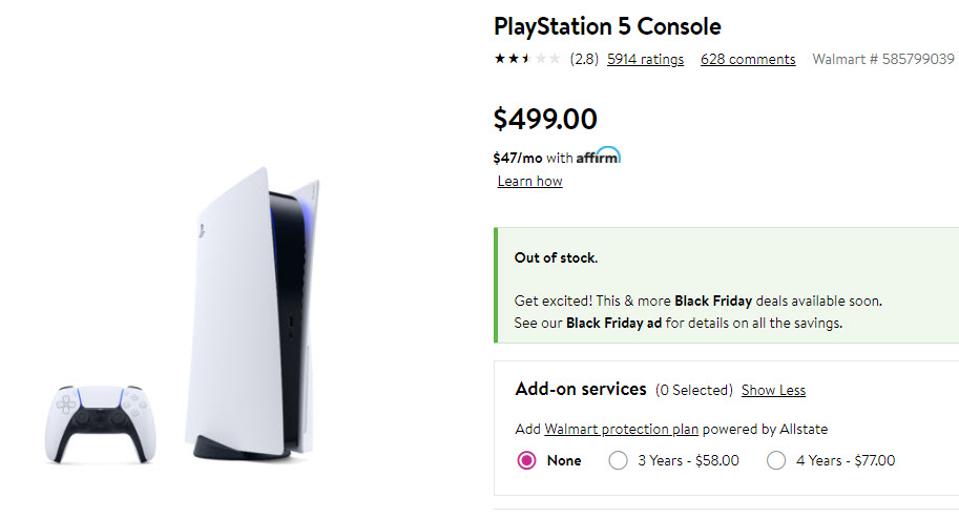Click the Add-on services heading
The image size is (959, 518).
tap(580, 389)
